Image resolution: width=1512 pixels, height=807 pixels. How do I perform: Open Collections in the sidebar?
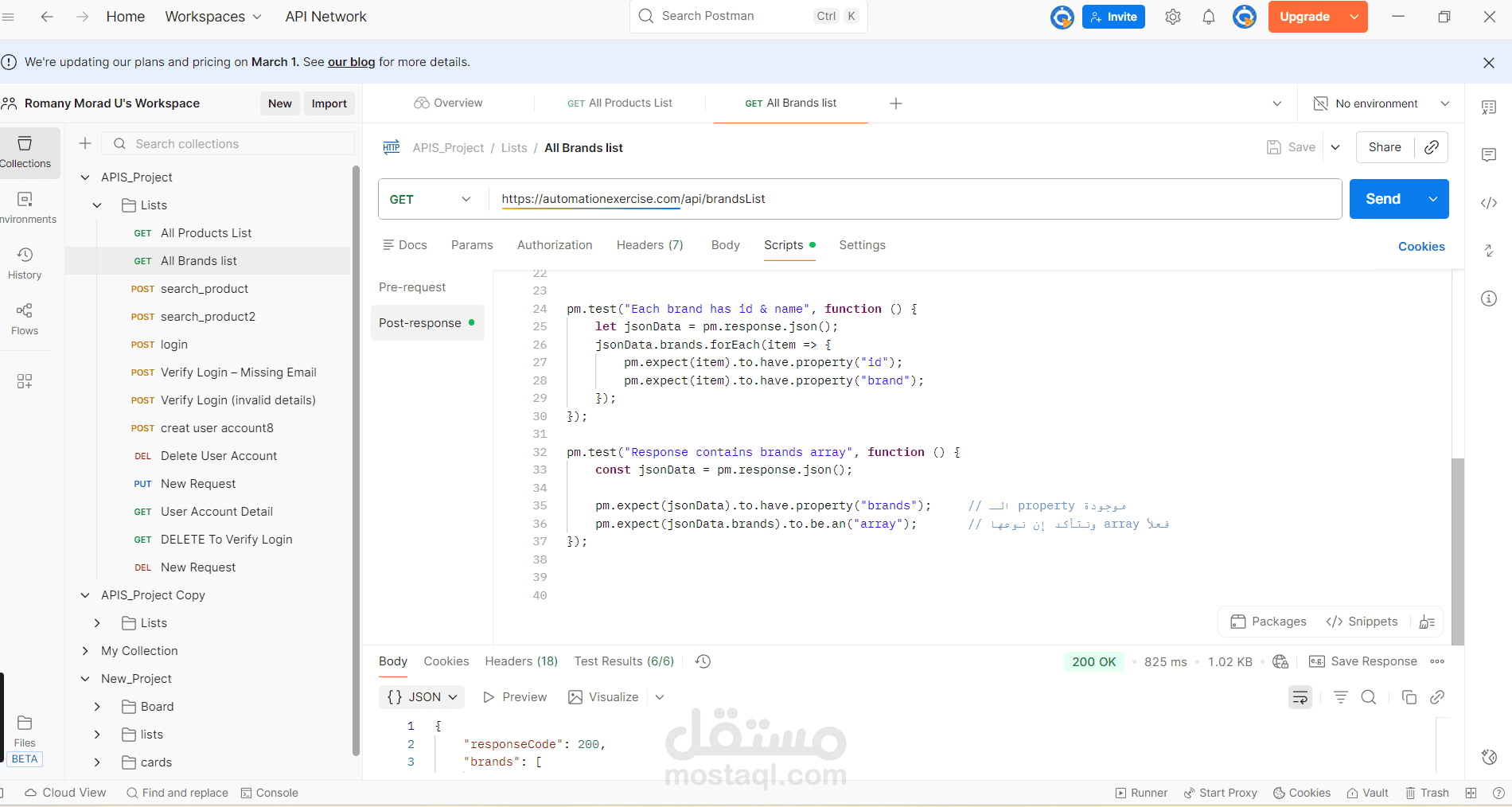pyautogui.click(x=25, y=152)
